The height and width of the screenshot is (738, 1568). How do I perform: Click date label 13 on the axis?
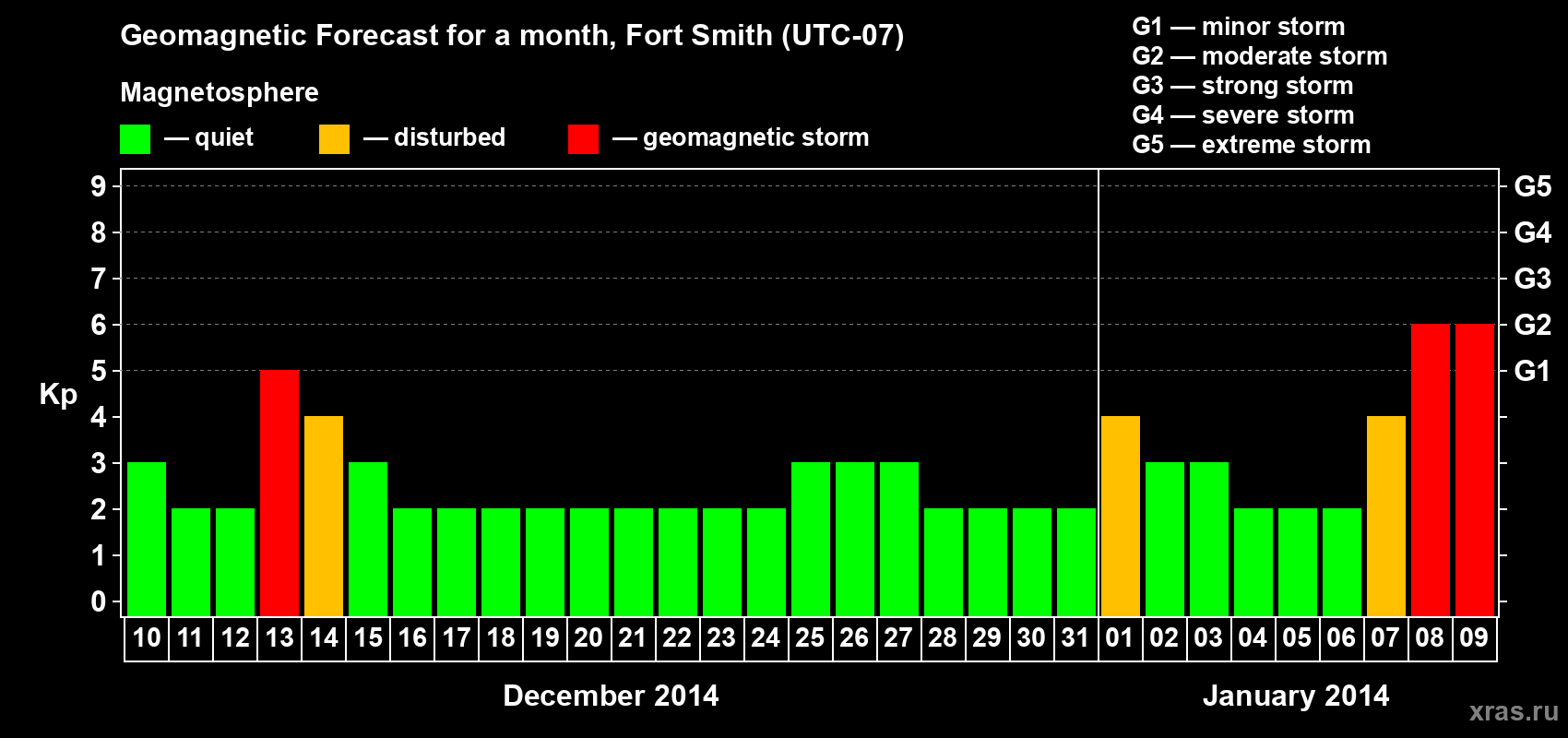coord(279,638)
